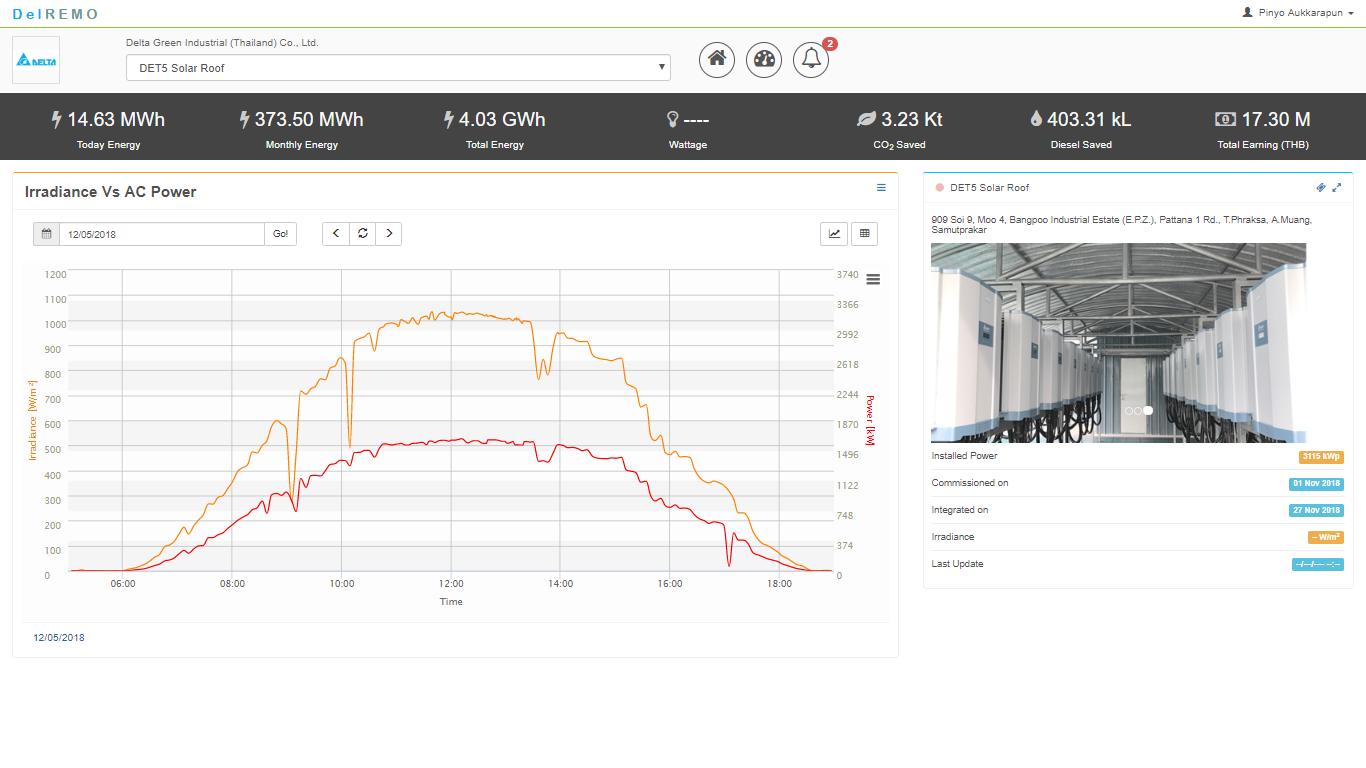Click the DelREMO logo link
This screenshot has height=768, width=1366.
(56, 14)
